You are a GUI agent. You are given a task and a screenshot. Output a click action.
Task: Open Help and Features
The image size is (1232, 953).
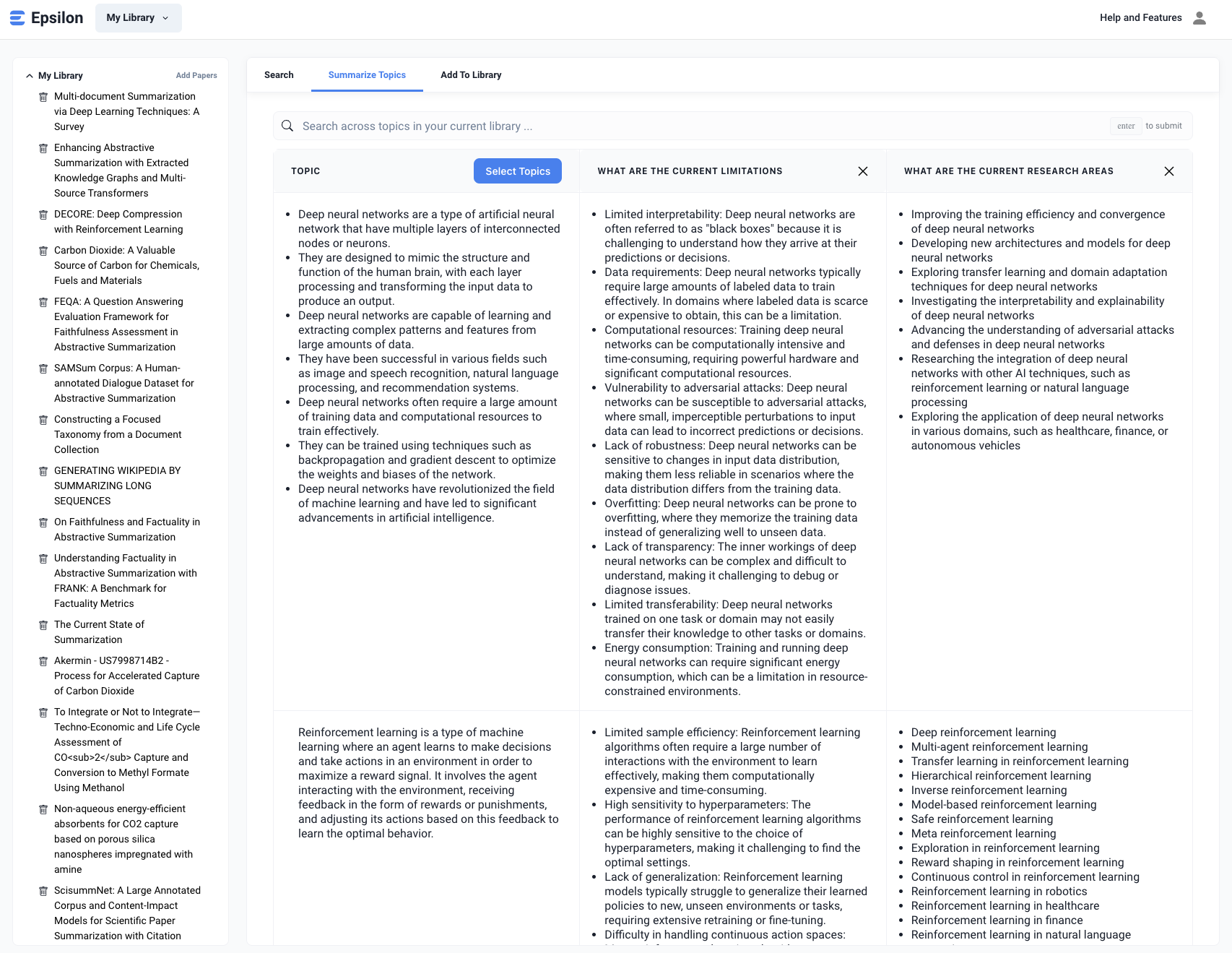point(1141,18)
